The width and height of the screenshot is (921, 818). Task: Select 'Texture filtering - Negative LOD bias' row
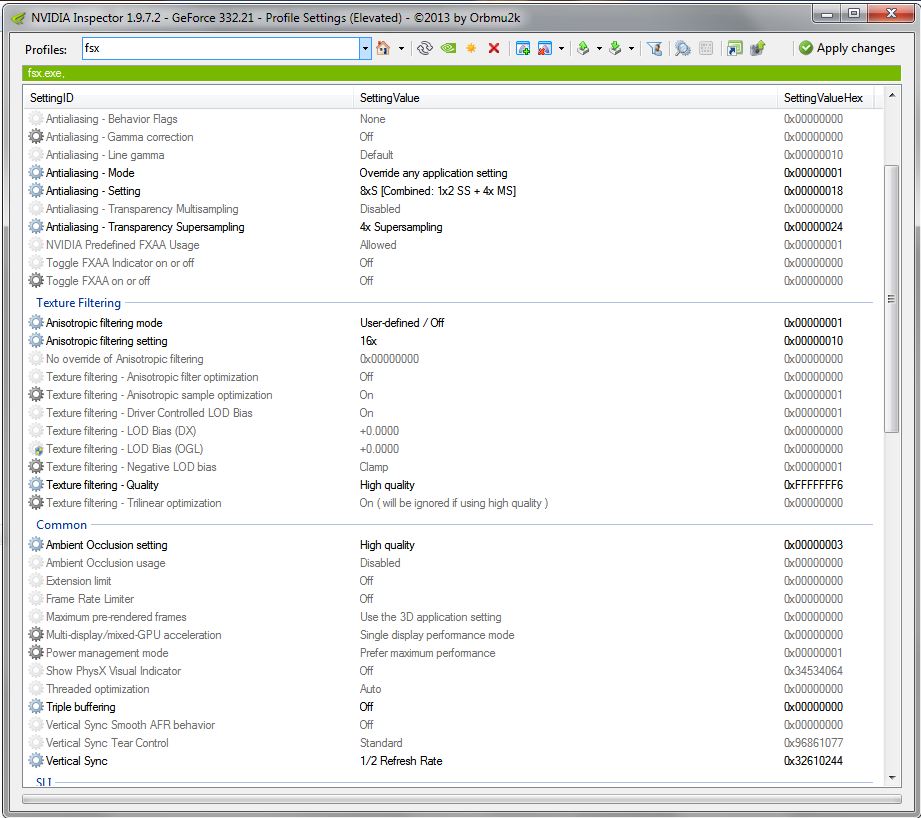[449, 467]
